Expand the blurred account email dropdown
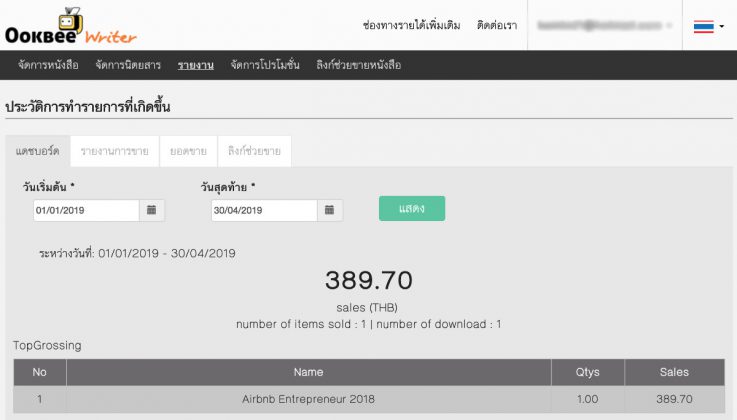This screenshot has width=737, height=420. [x=605, y=26]
